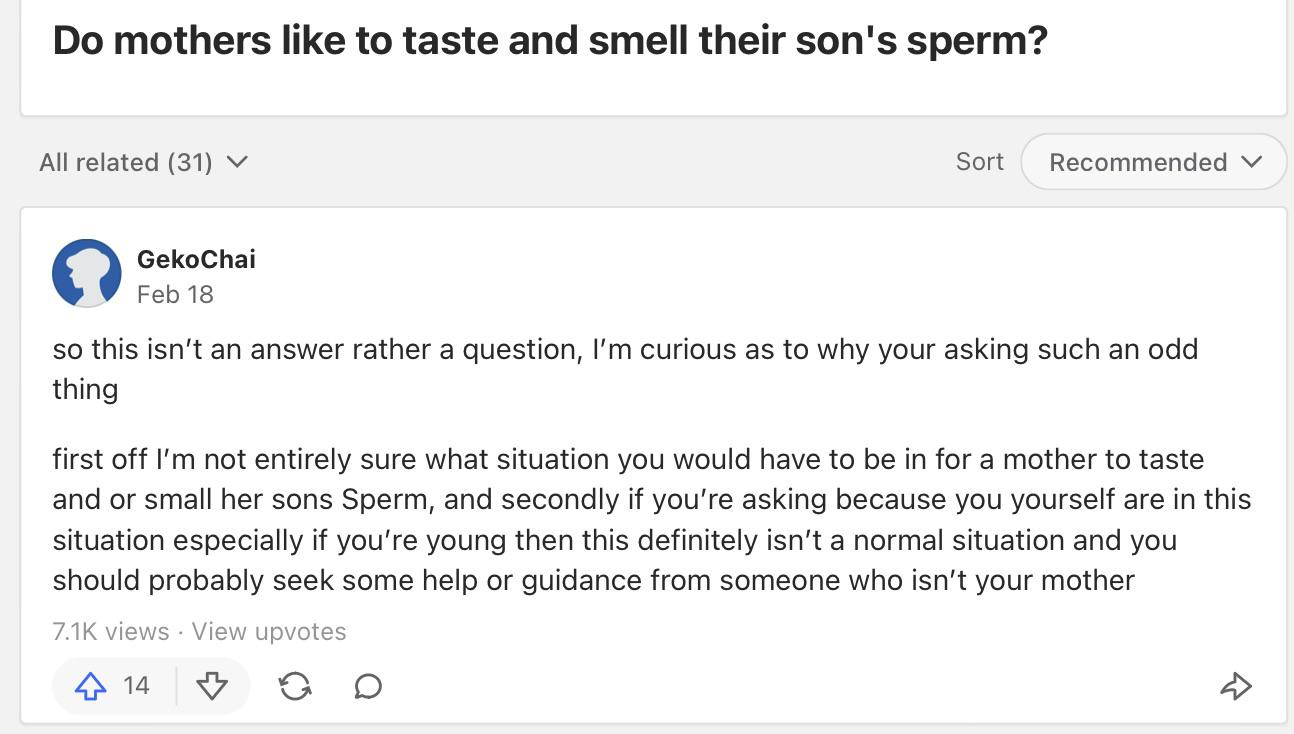
Task: Click the share arrow icon
Action: tap(1236, 686)
